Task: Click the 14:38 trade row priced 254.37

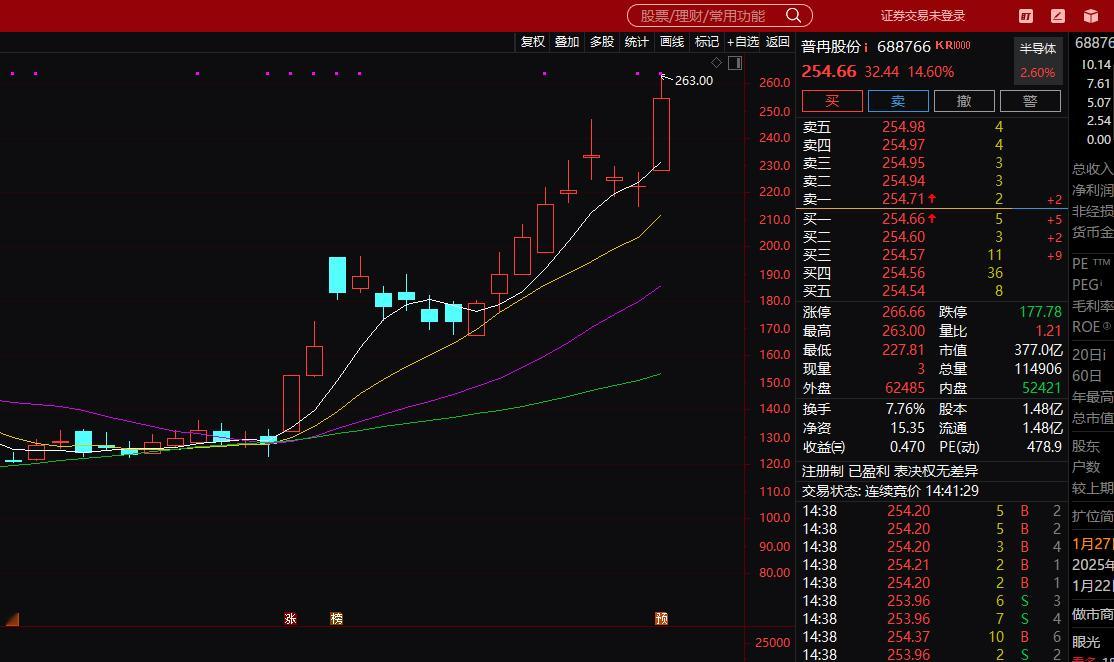Action: [x=931, y=637]
